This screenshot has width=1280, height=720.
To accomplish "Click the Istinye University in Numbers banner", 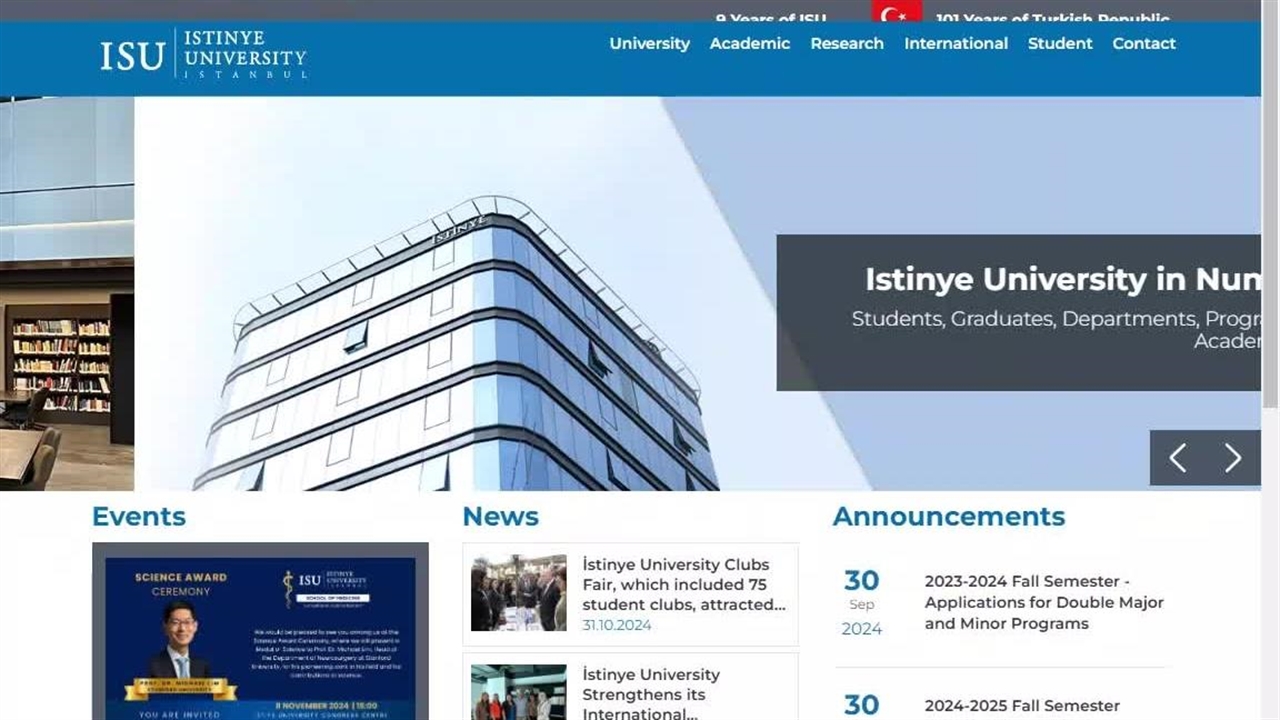I will (x=1018, y=312).
